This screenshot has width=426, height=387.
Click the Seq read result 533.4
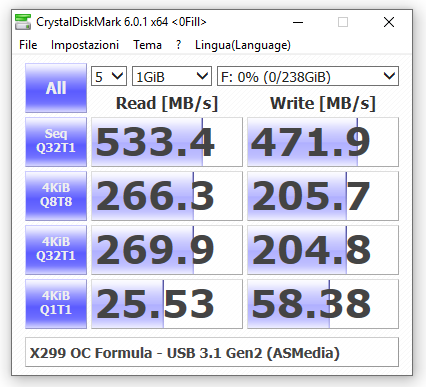tap(167, 142)
